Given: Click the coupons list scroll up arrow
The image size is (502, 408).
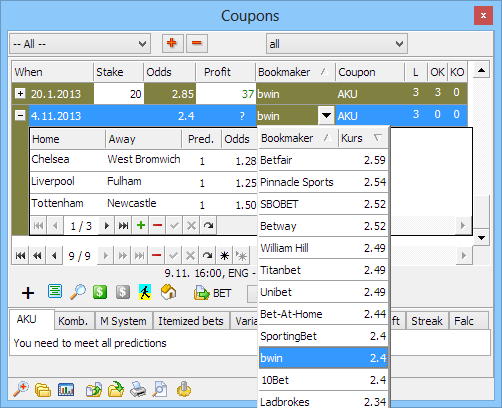Looking at the screenshot, I should coord(481,70).
